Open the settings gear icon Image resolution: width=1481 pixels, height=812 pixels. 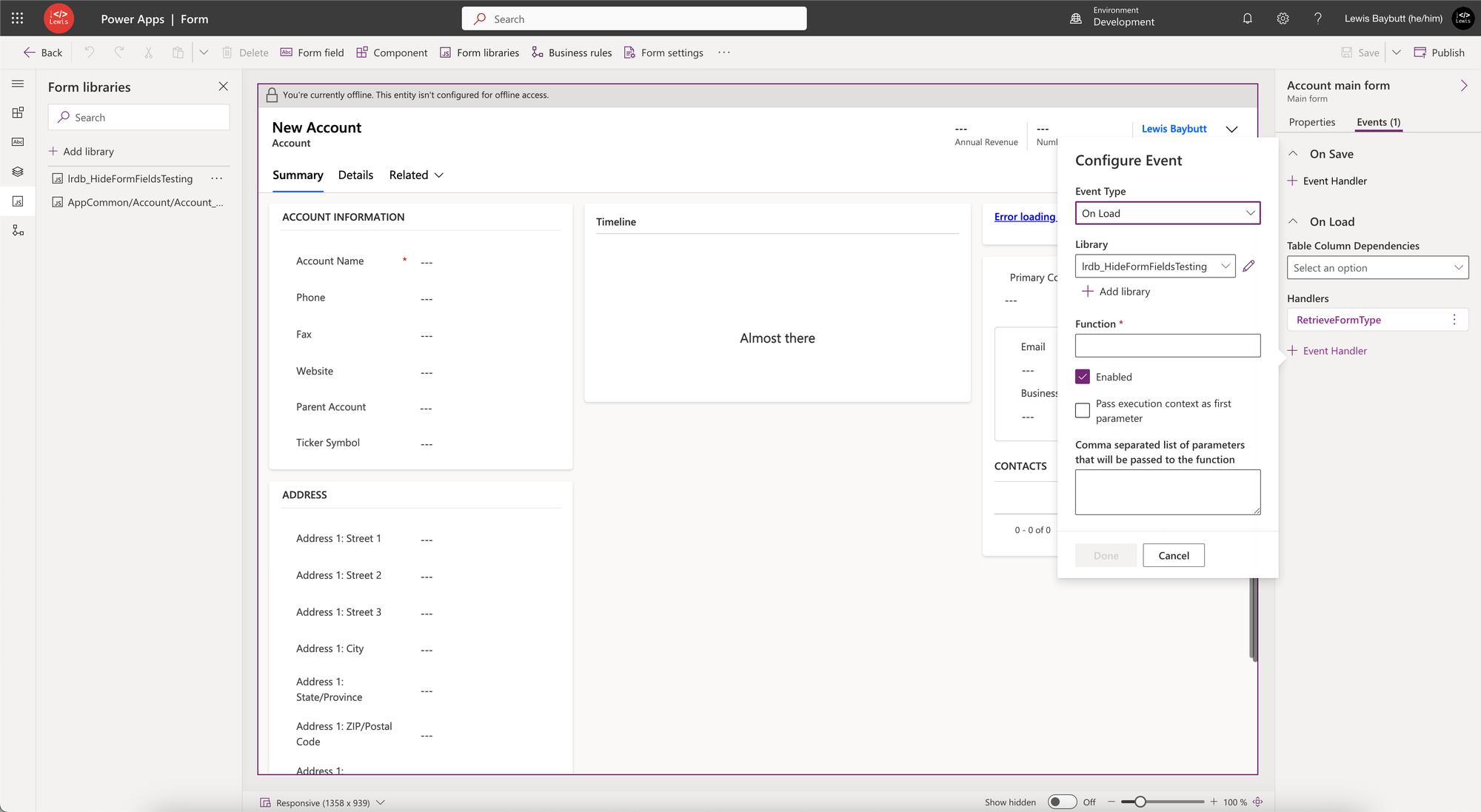pos(1283,19)
